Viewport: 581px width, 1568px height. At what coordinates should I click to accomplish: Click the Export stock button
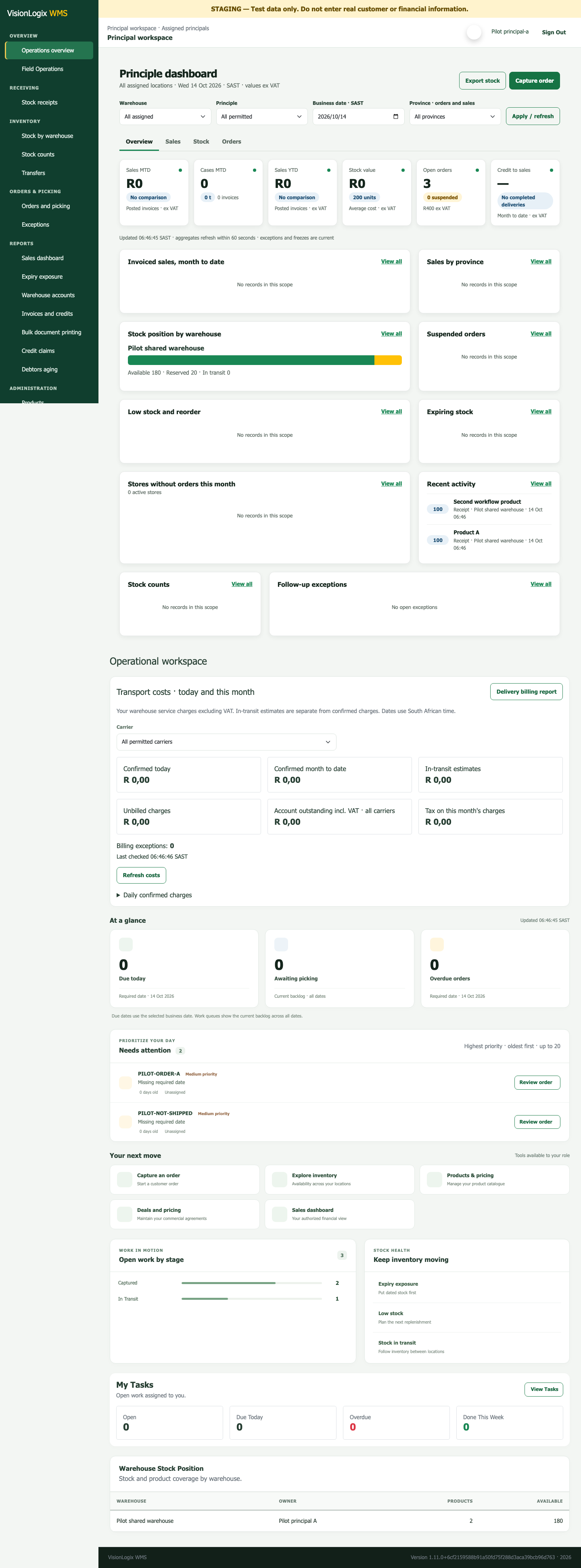pos(482,81)
